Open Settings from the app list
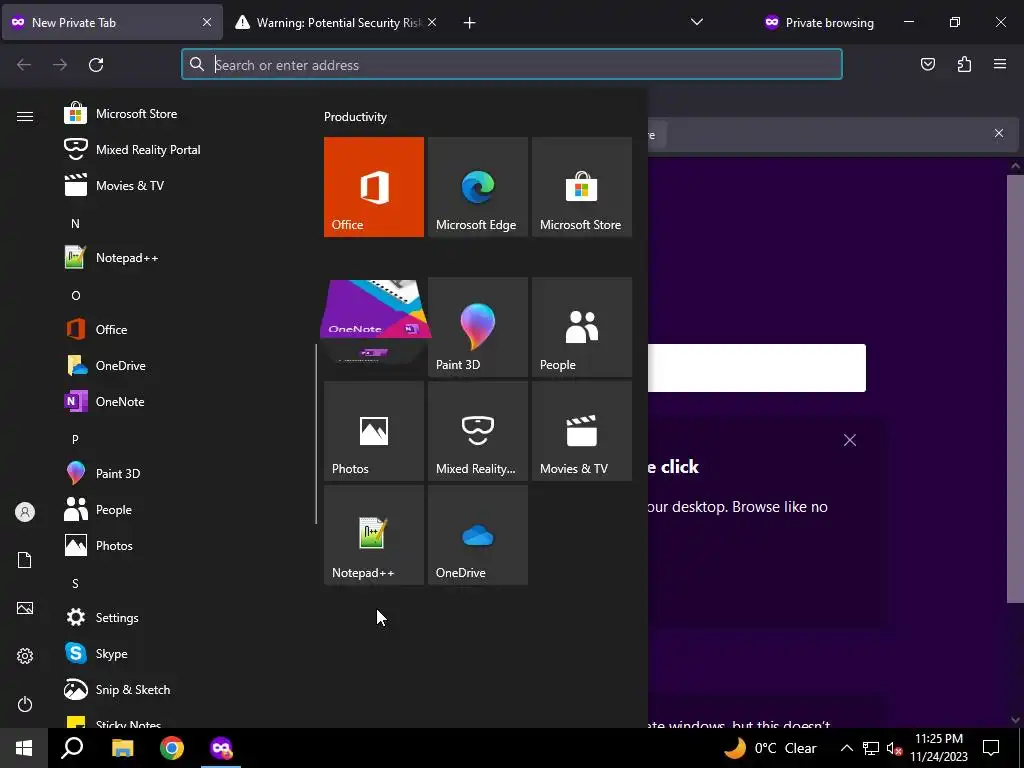This screenshot has width=1024, height=768. point(183,618)
